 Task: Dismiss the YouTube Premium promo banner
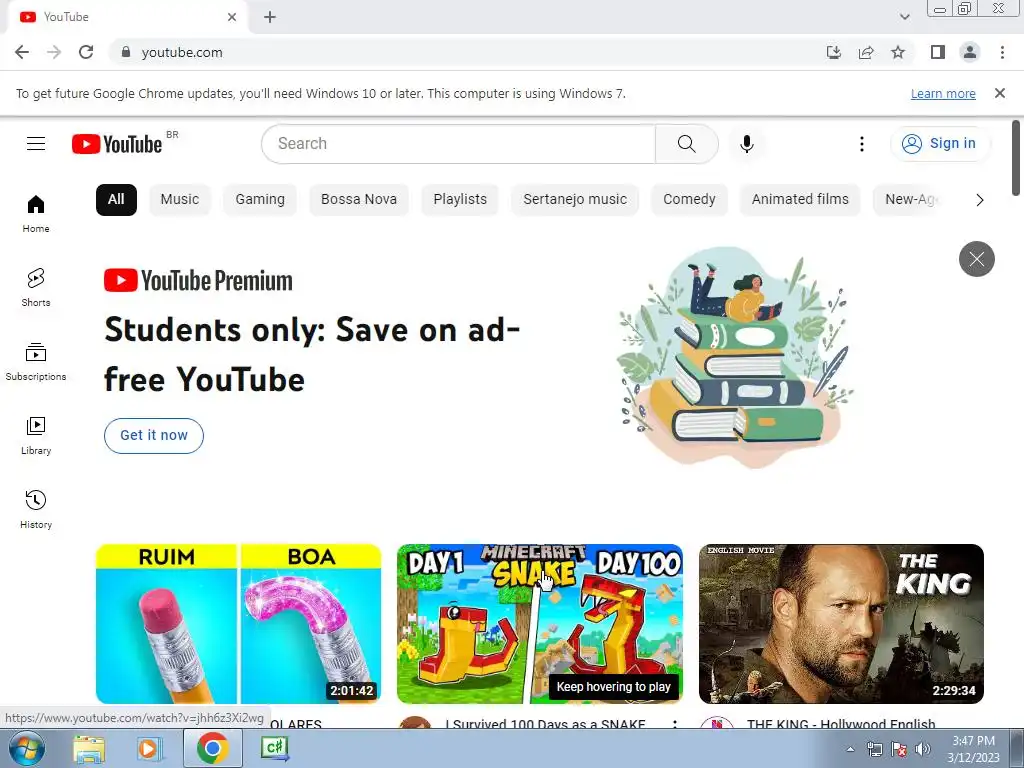point(976,259)
